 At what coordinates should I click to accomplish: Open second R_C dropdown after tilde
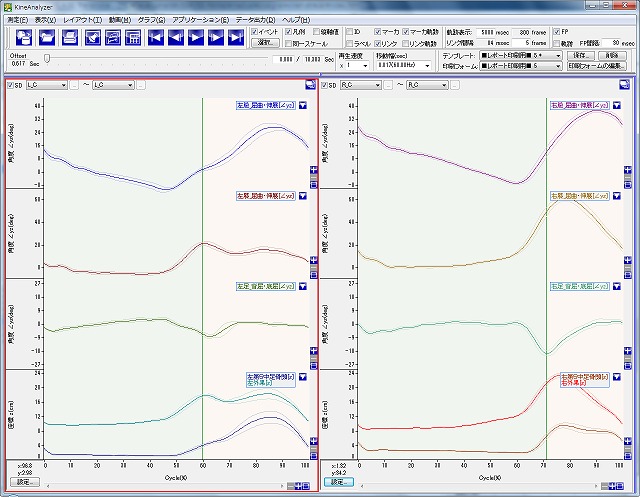coord(427,85)
